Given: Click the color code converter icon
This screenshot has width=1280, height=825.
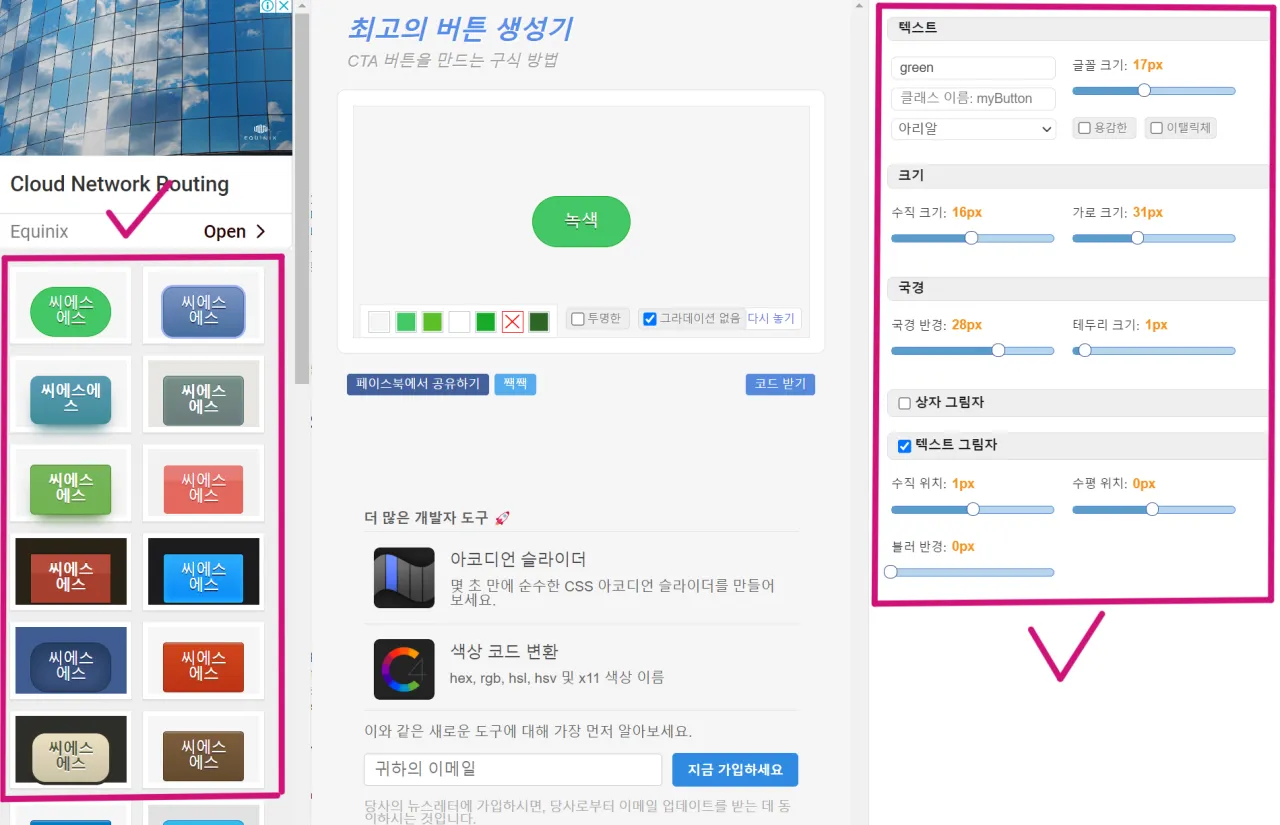Looking at the screenshot, I should point(404,669).
